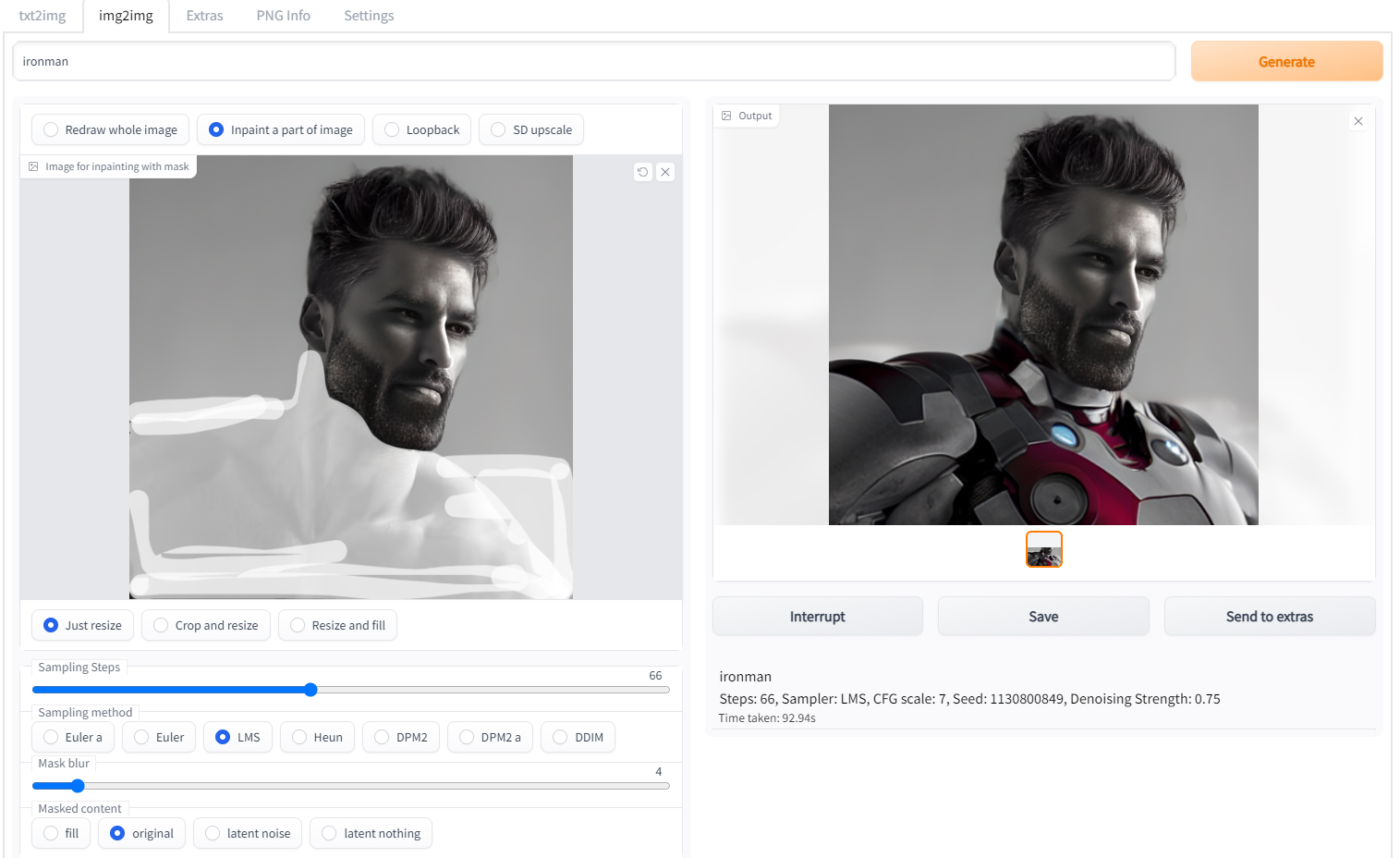Click the inpainting source image canvas
The height and width of the screenshot is (858, 1400).
pos(351,377)
